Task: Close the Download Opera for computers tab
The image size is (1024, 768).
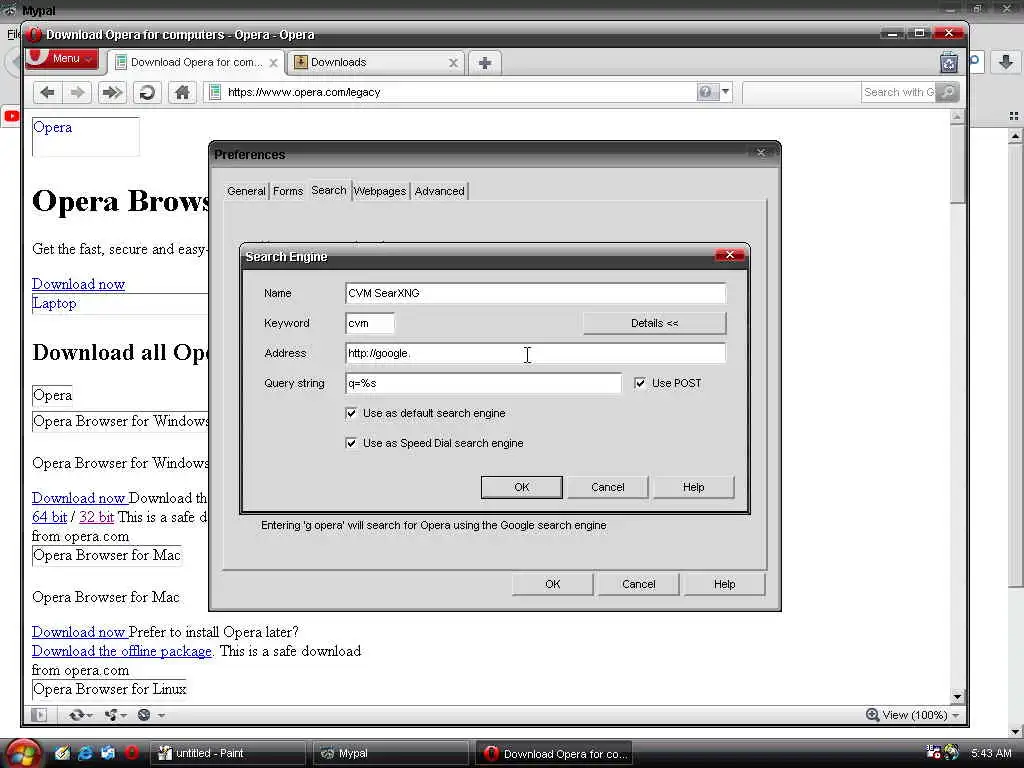Action: click(274, 63)
